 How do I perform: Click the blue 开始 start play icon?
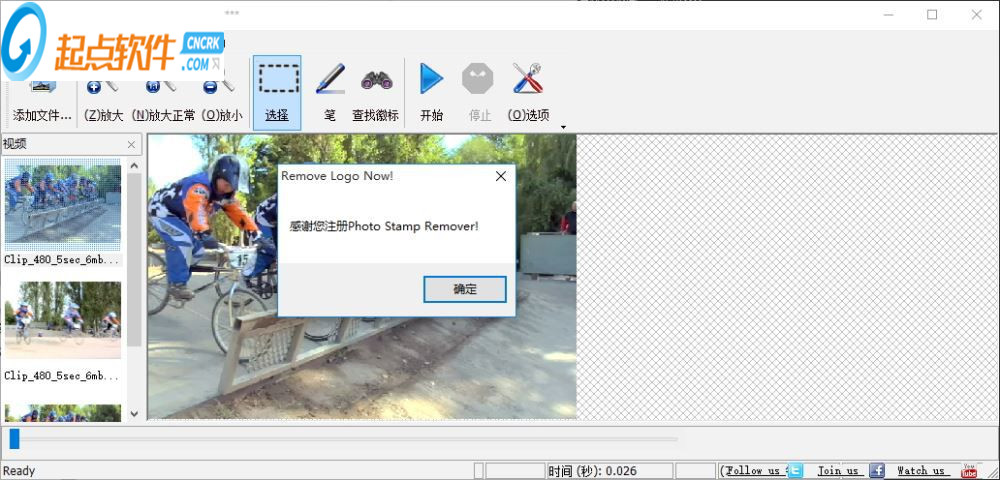[x=431, y=79]
